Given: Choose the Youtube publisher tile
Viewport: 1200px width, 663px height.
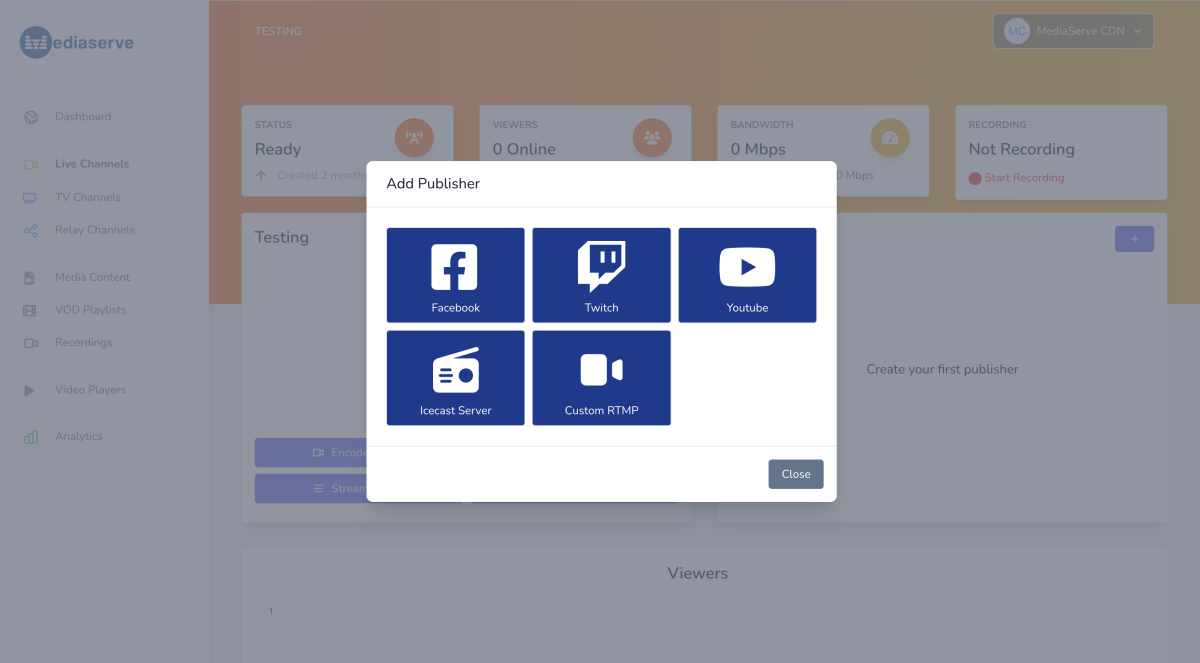Looking at the screenshot, I should click(x=747, y=275).
